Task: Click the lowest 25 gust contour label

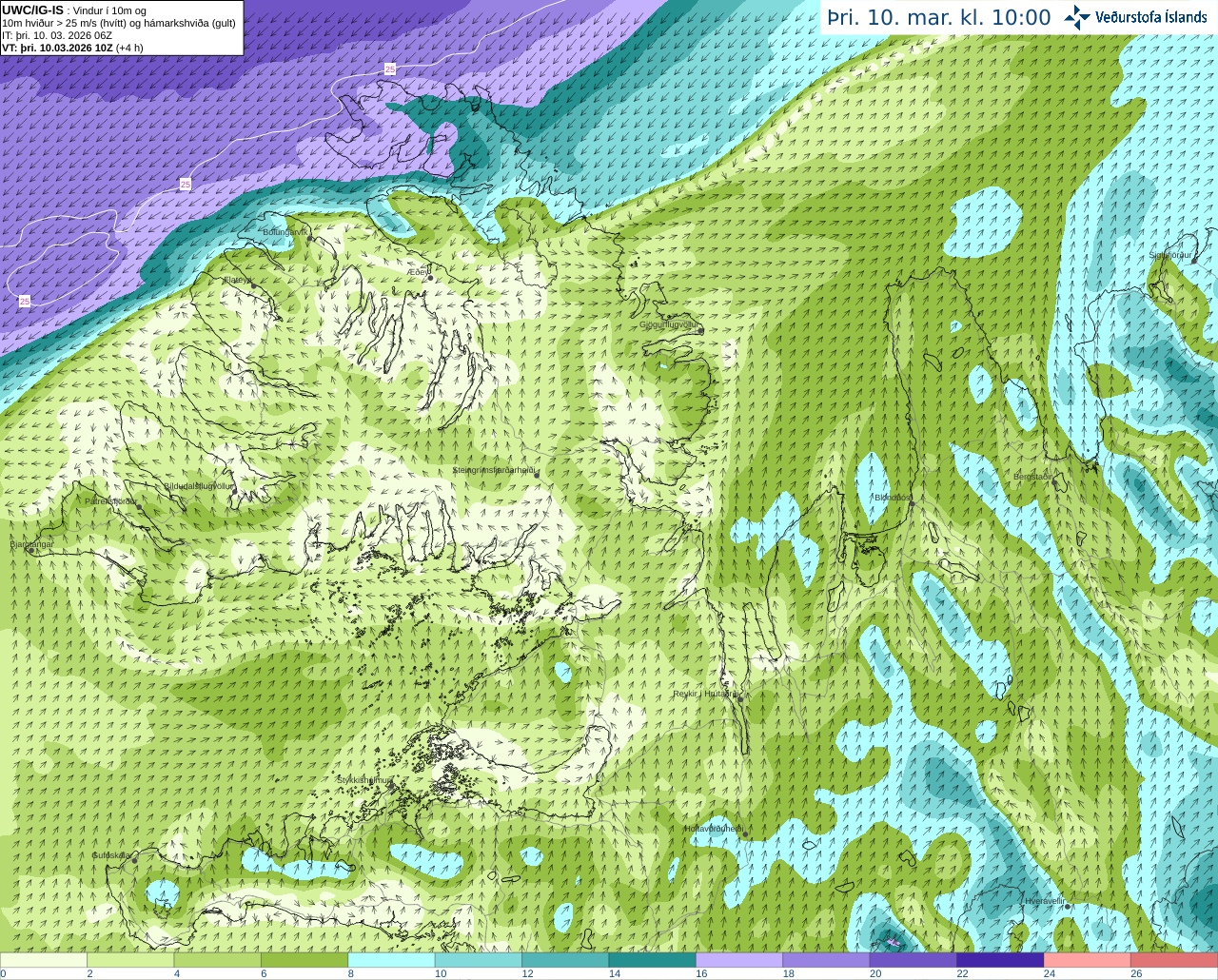Action: [x=25, y=301]
